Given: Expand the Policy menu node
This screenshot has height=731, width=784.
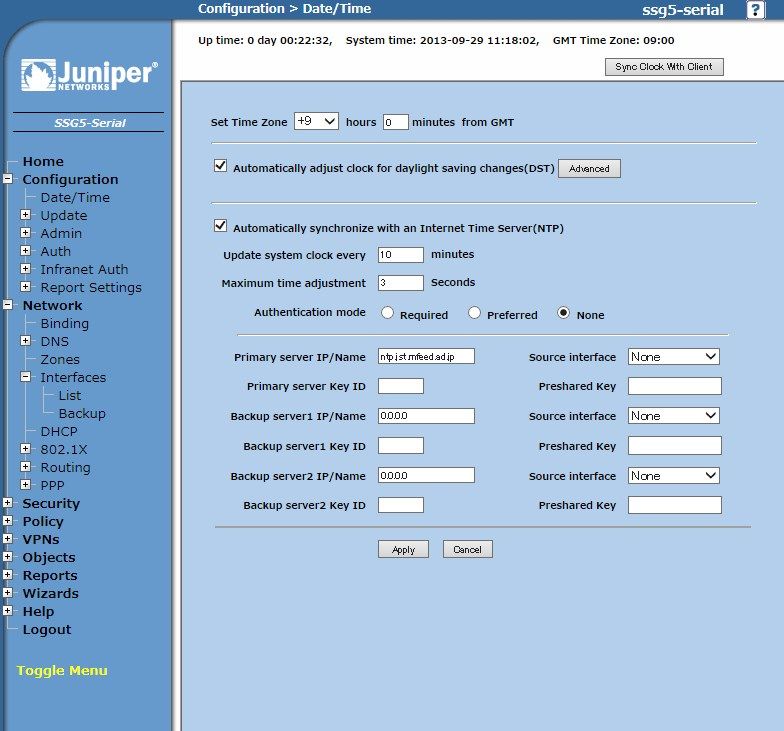Looking at the screenshot, I should pyautogui.click(x=8, y=520).
